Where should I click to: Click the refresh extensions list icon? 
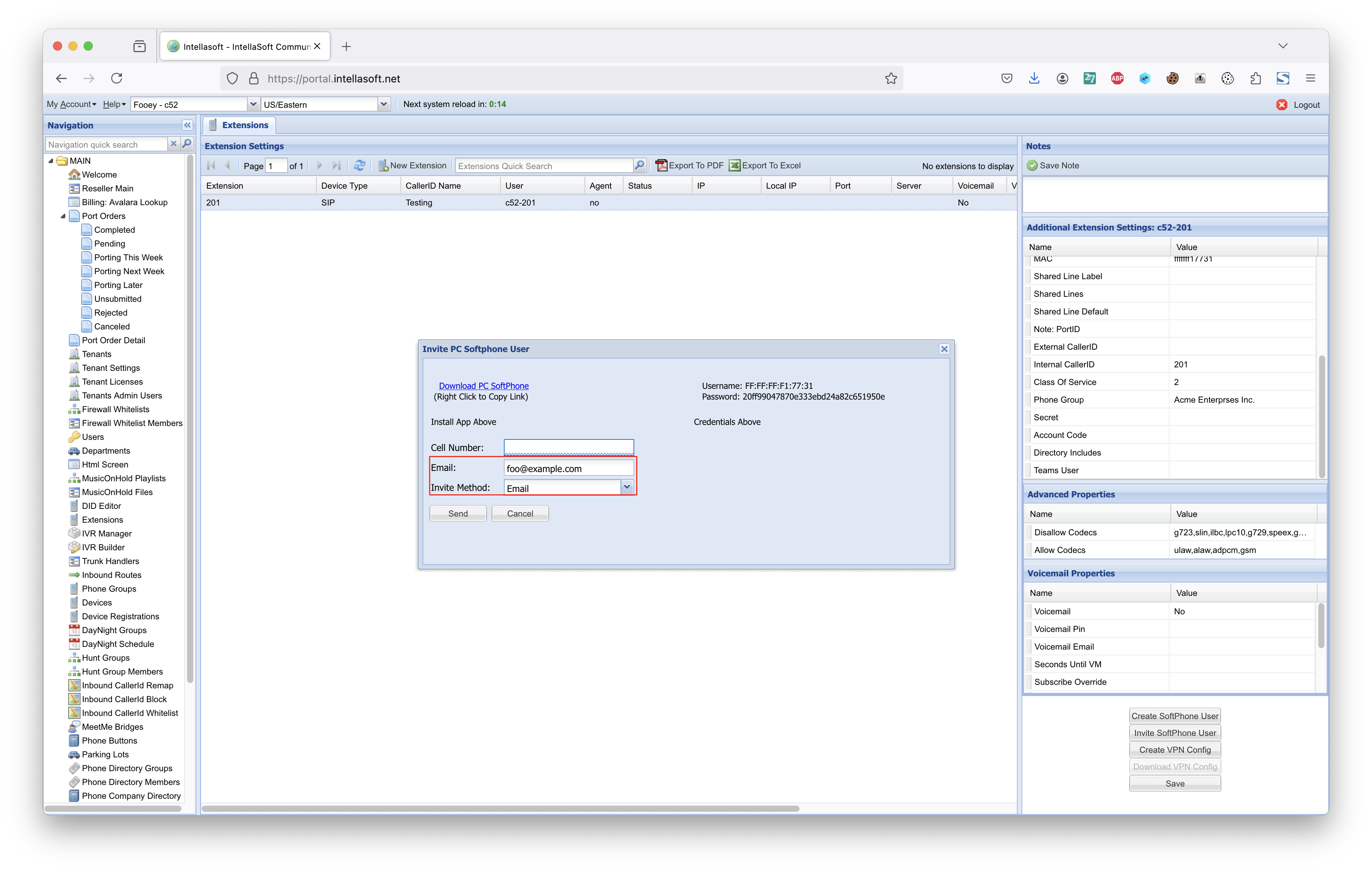(x=360, y=165)
